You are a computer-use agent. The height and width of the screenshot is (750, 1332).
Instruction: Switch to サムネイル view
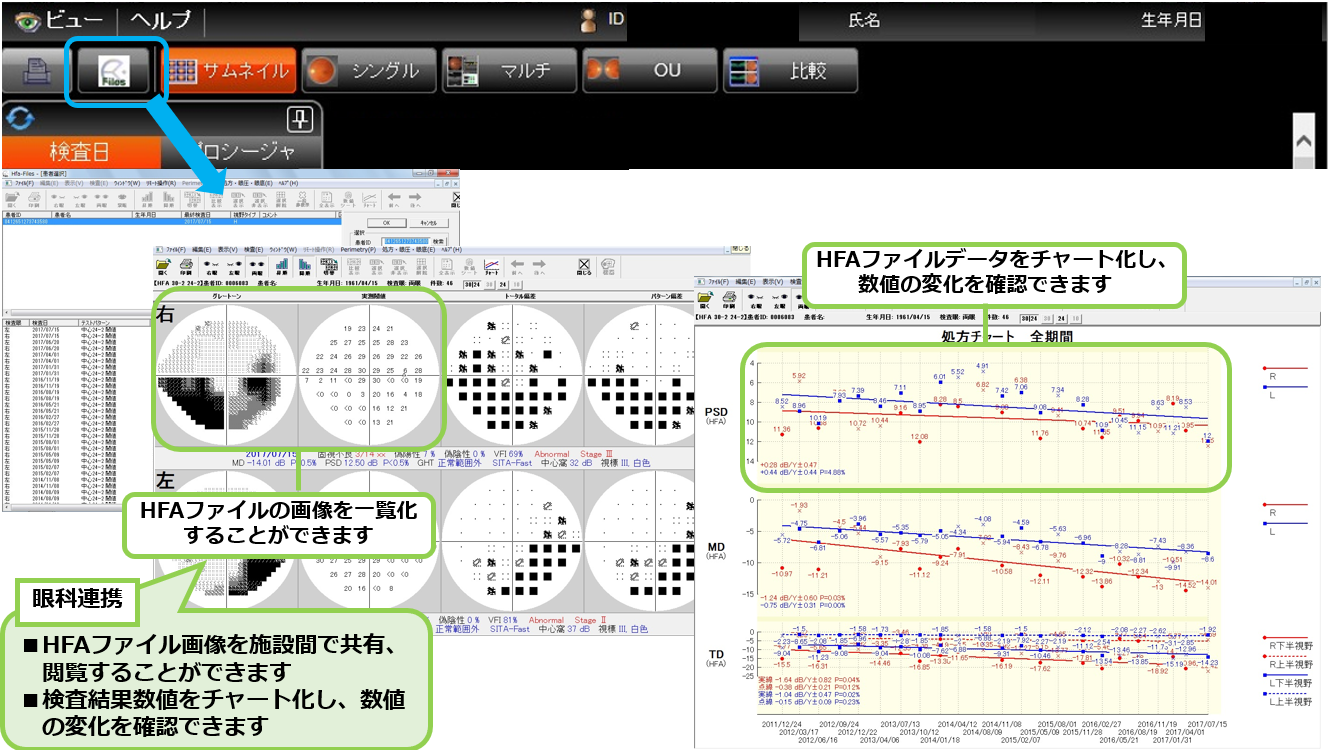pos(228,71)
